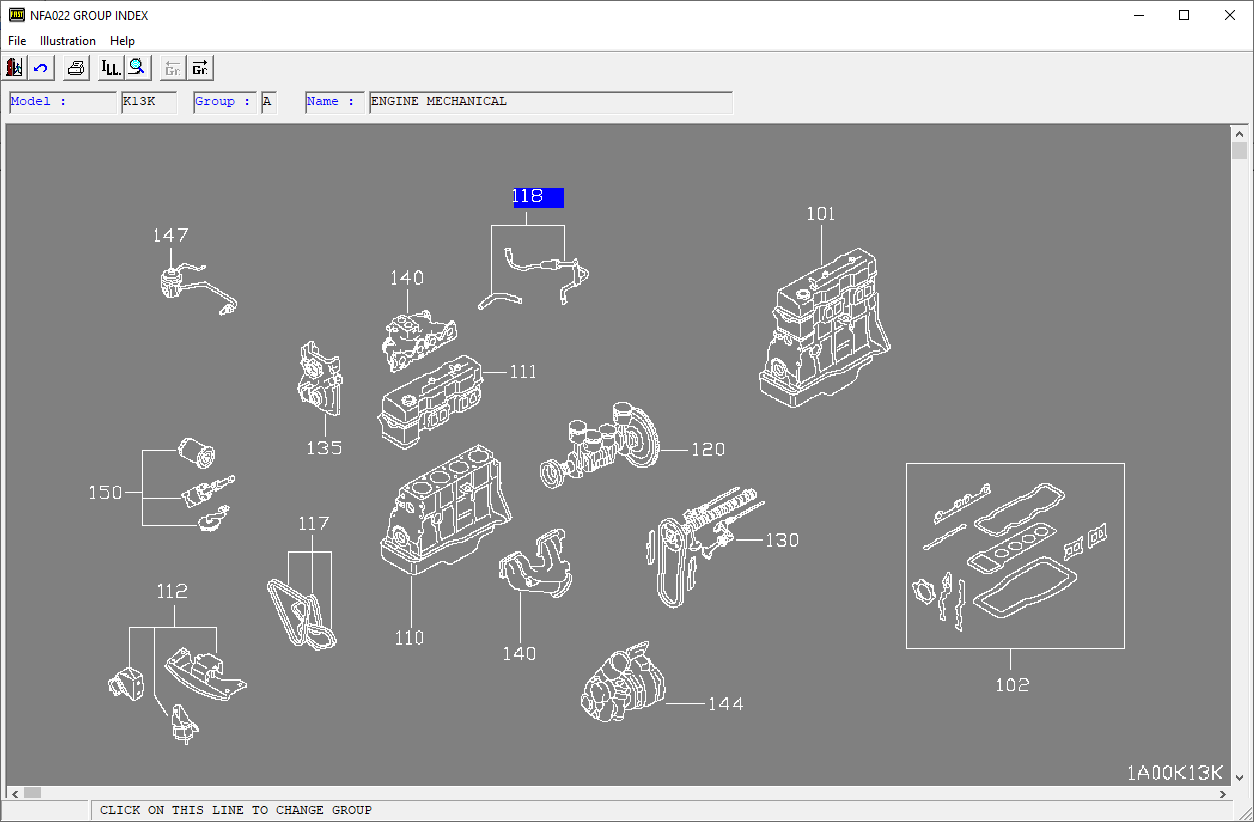Open the Illustration menu

click(x=68, y=41)
